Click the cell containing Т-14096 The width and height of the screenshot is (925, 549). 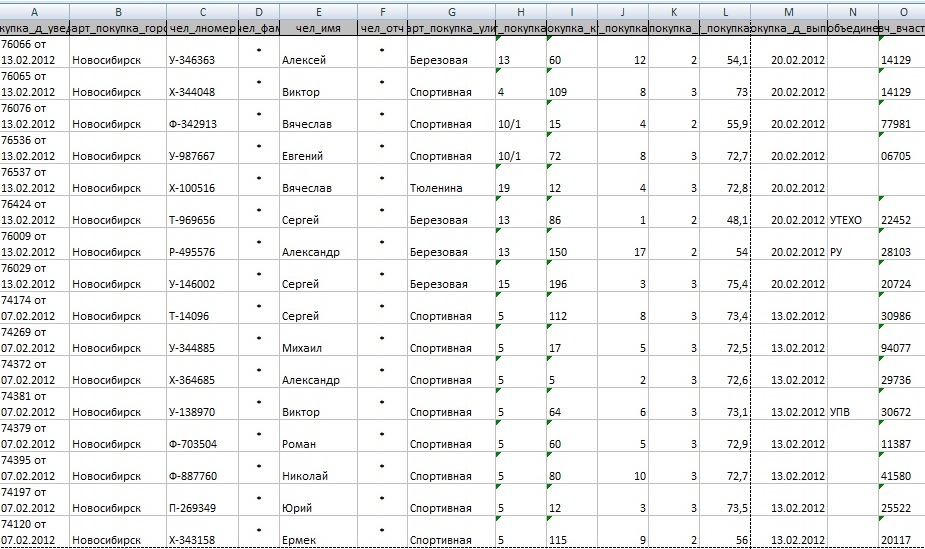[x=189, y=316]
